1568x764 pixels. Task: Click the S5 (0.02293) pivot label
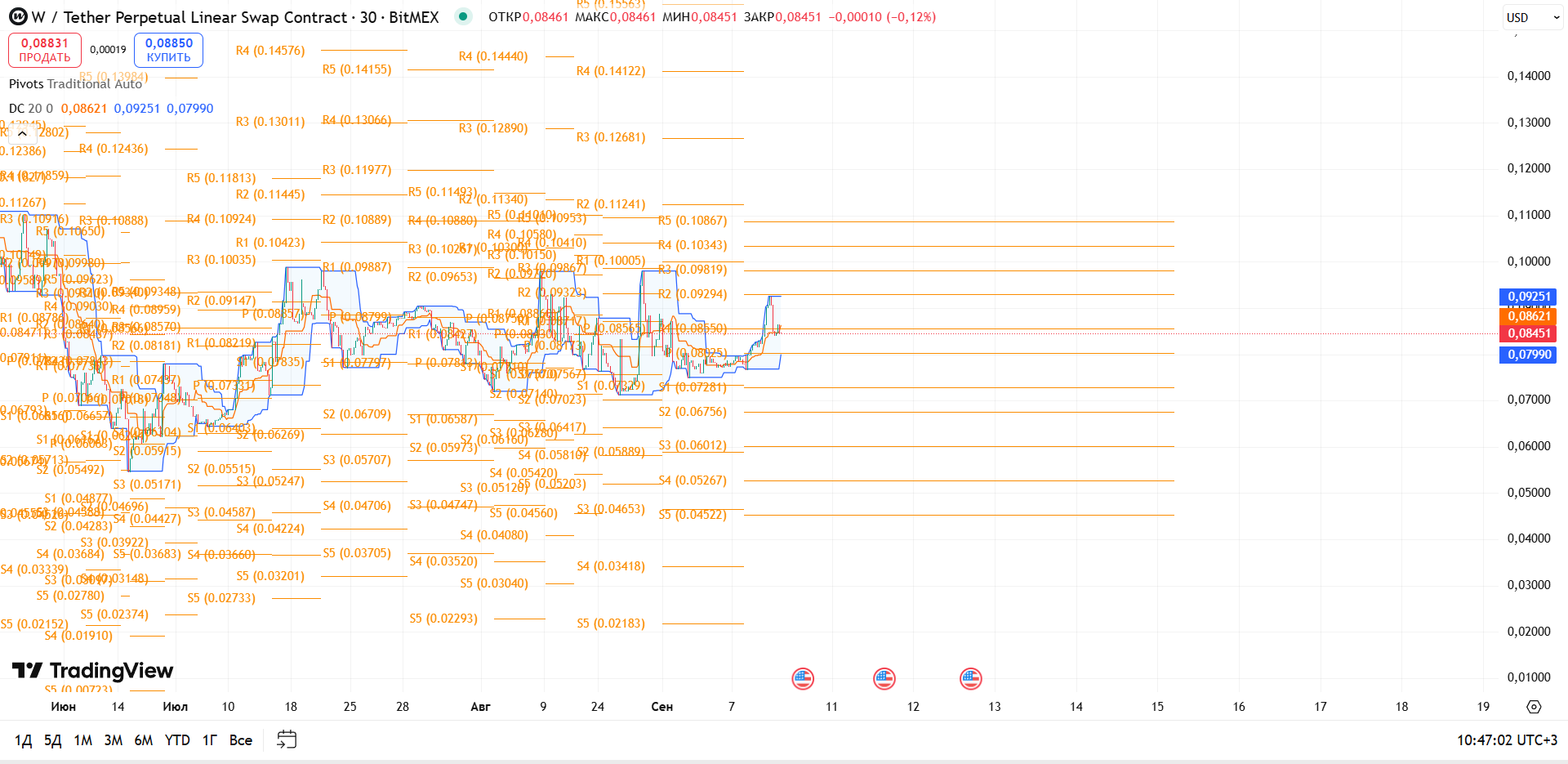pyautogui.click(x=443, y=619)
